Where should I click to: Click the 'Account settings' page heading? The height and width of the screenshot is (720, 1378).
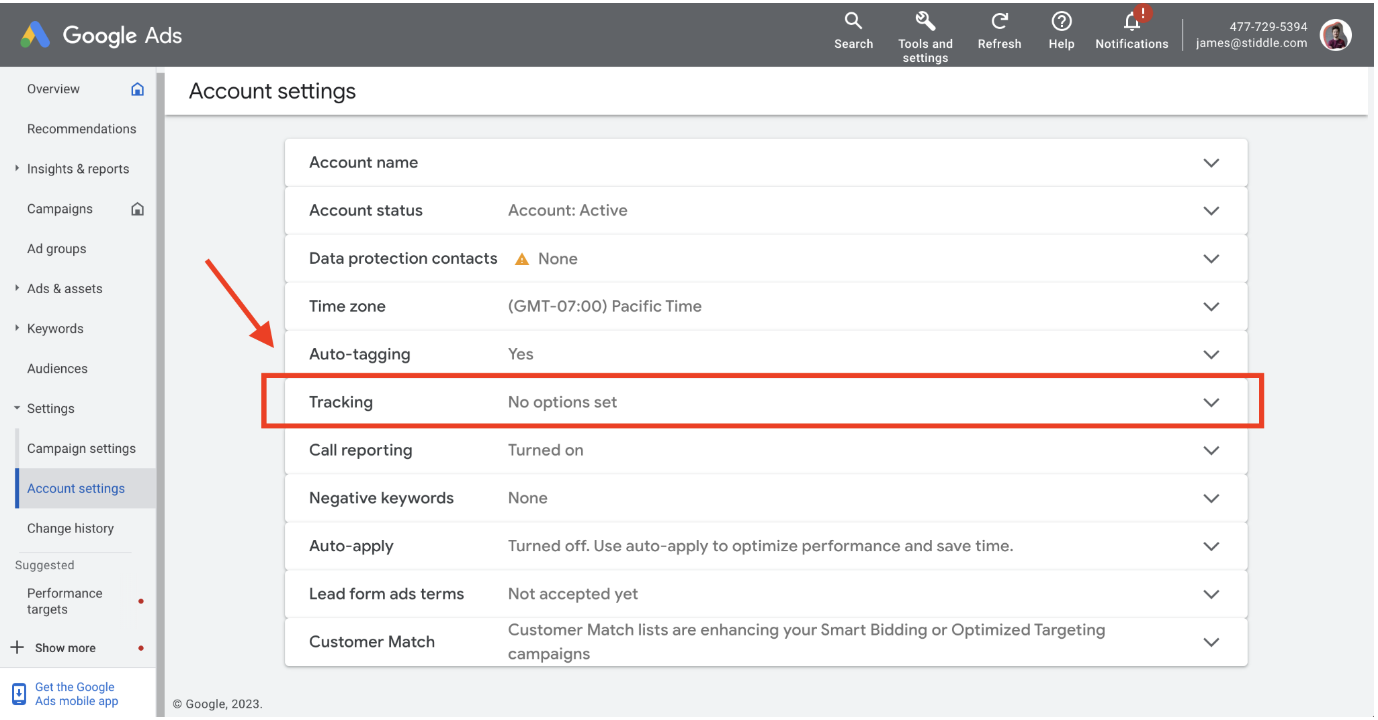coord(272,91)
